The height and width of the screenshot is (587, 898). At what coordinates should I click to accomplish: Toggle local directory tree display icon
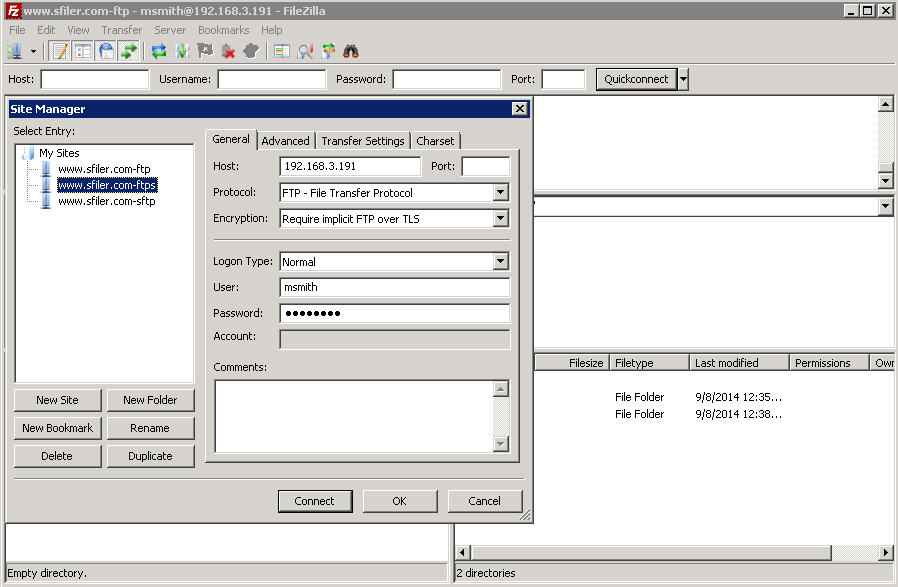(x=84, y=52)
